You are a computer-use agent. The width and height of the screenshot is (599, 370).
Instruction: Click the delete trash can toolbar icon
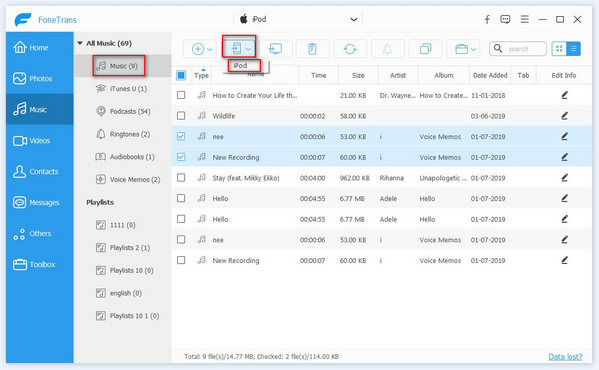pyautogui.click(x=312, y=49)
